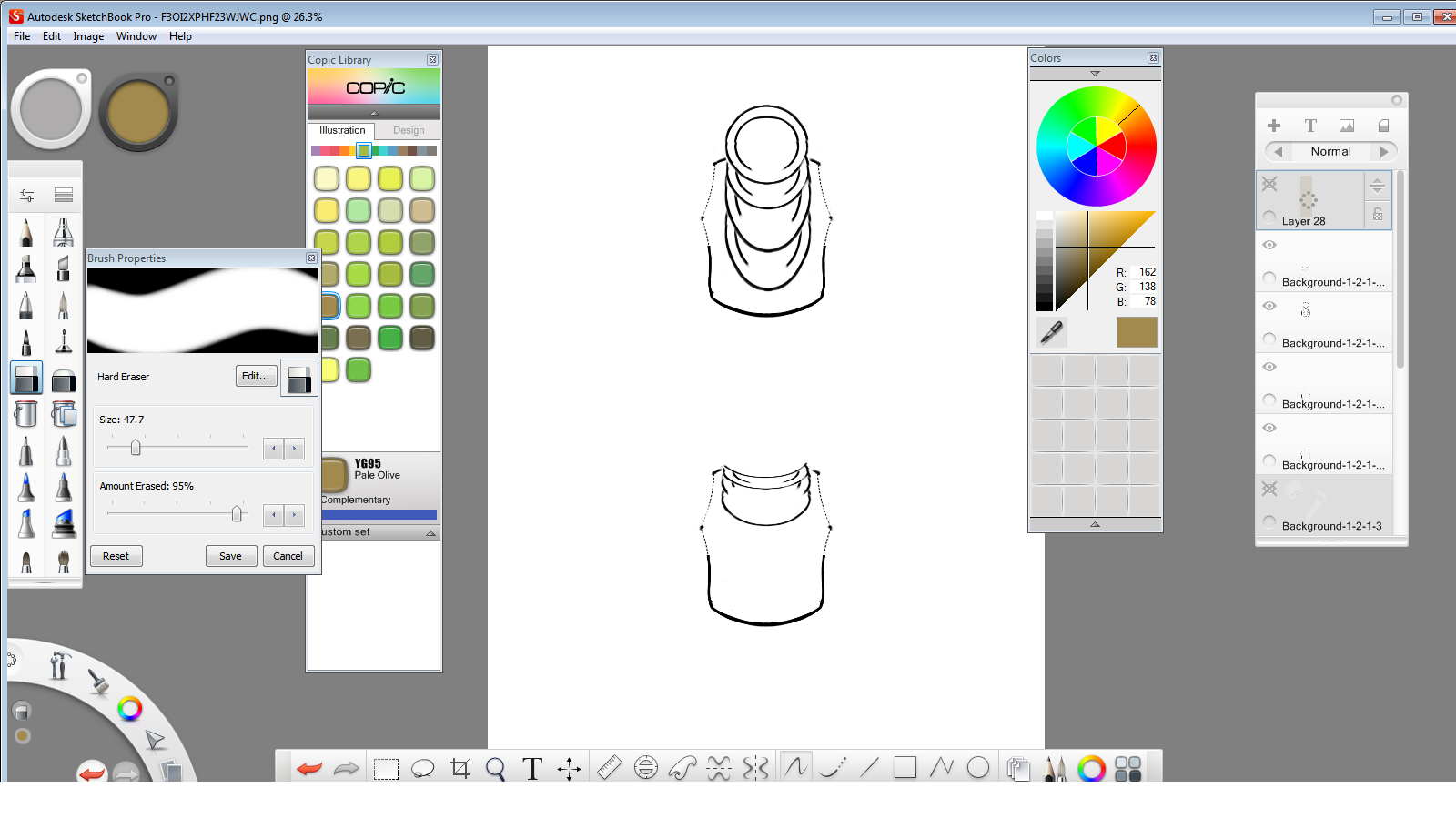Open the Window menu
Viewport: 1456px width, 819px height.
(136, 36)
